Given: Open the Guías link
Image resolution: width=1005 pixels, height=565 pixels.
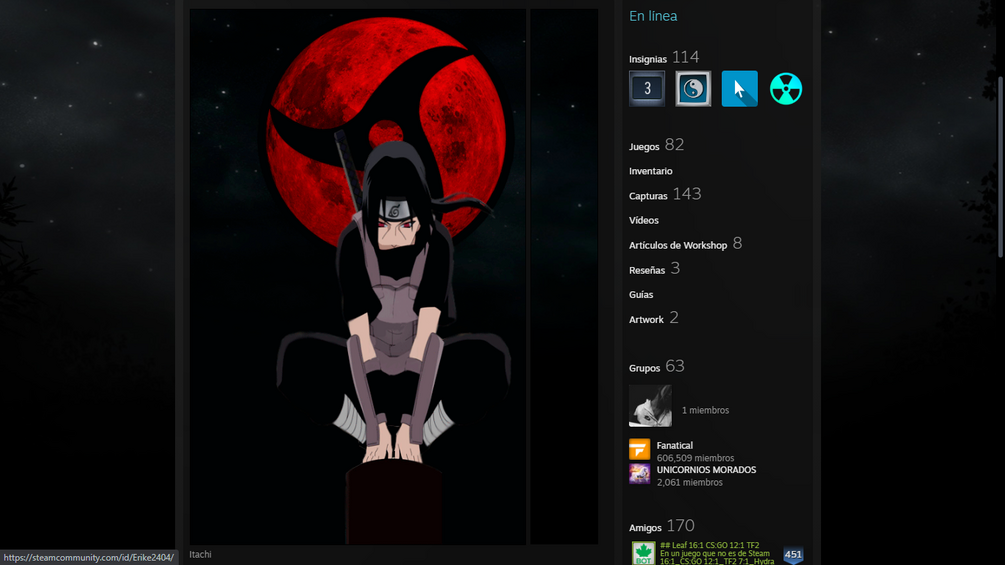Looking at the screenshot, I should point(641,295).
